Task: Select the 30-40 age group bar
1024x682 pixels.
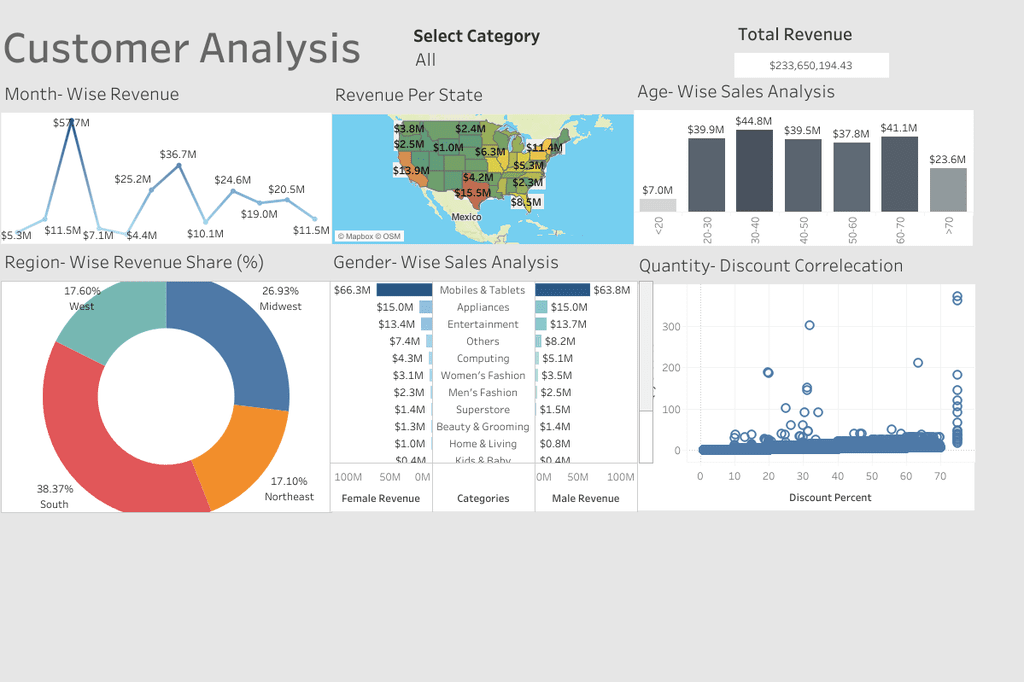Action: (x=754, y=170)
